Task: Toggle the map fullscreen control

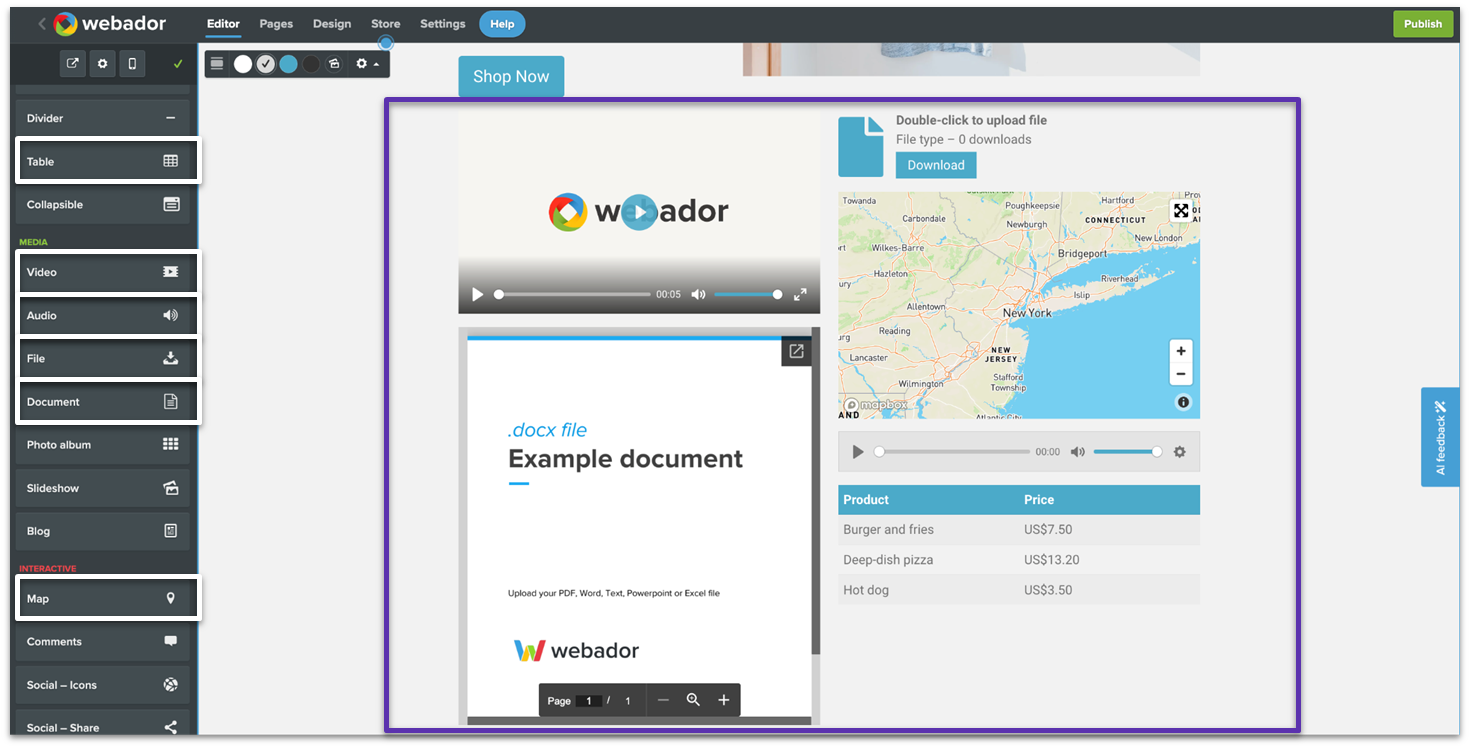Action: click(x=1181, y=210)
